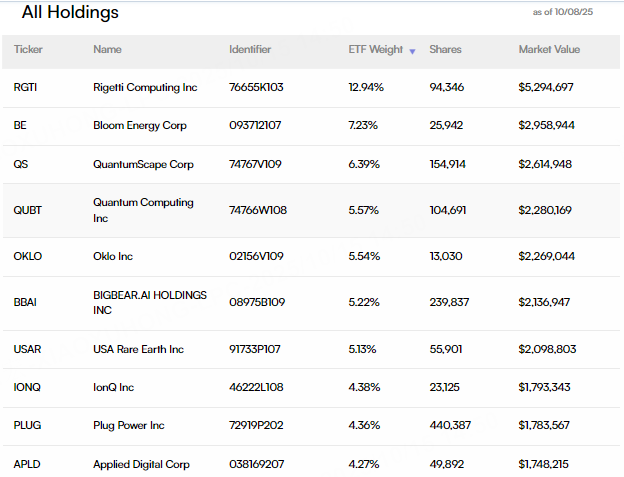This screenshot has width=624, height=477.
Task: Click Quantum Computing Inc name
Action: tap(143, 210)
